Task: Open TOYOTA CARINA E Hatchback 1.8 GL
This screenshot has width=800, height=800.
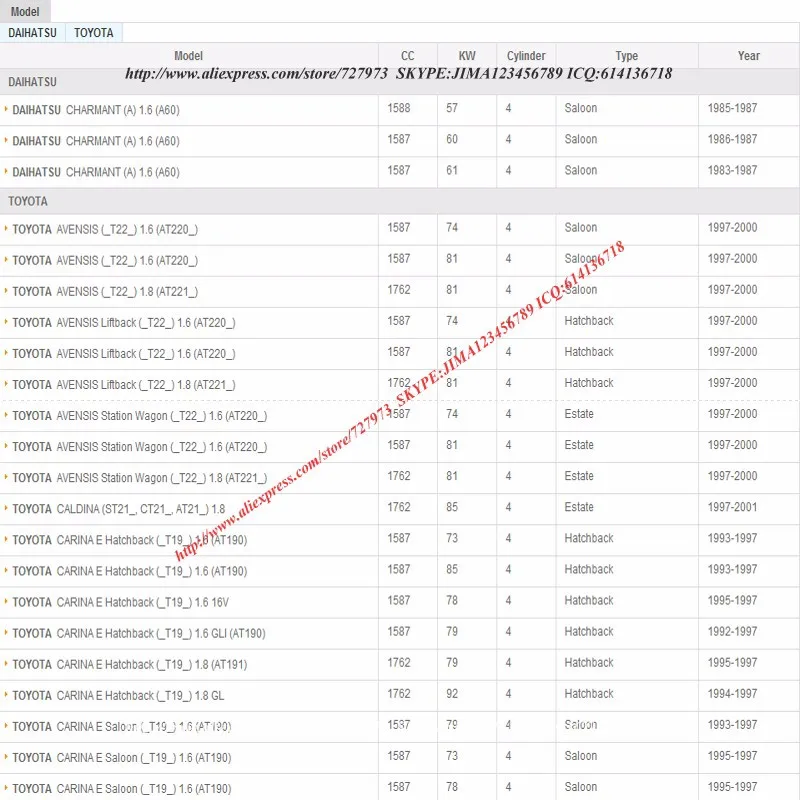Action: coord(118,696)
